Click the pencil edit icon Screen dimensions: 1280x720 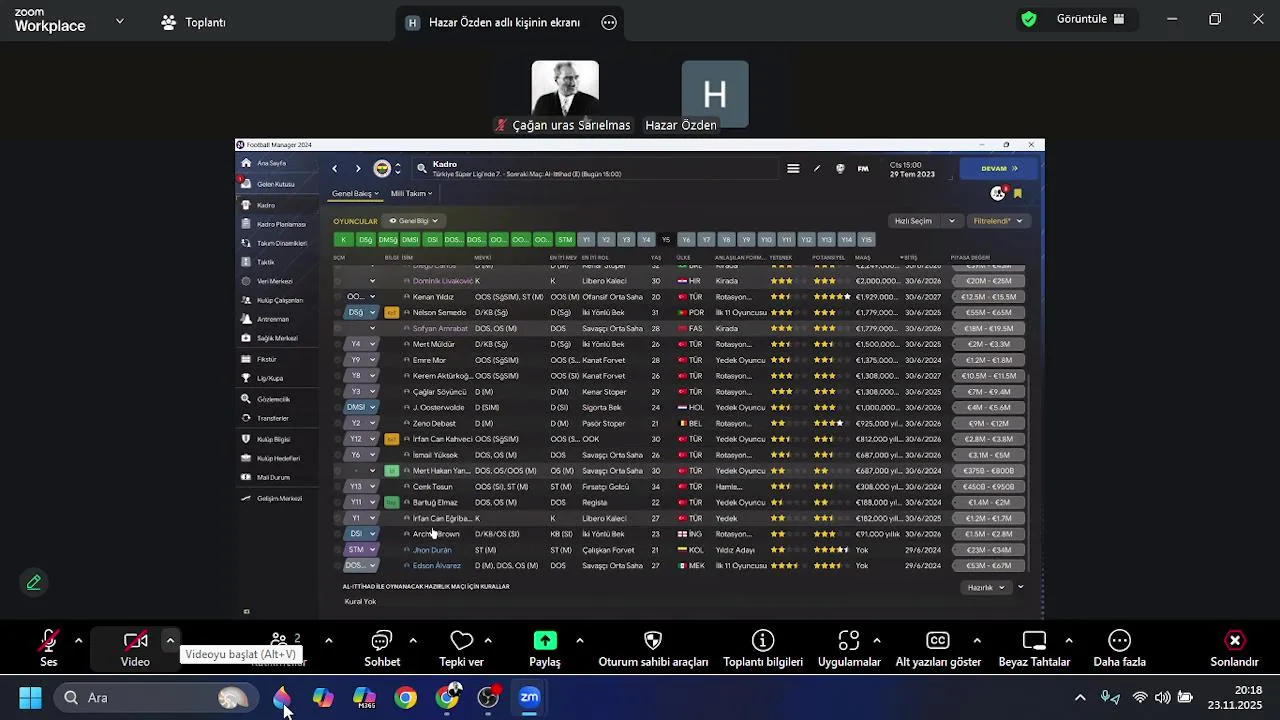coord(817,169)
